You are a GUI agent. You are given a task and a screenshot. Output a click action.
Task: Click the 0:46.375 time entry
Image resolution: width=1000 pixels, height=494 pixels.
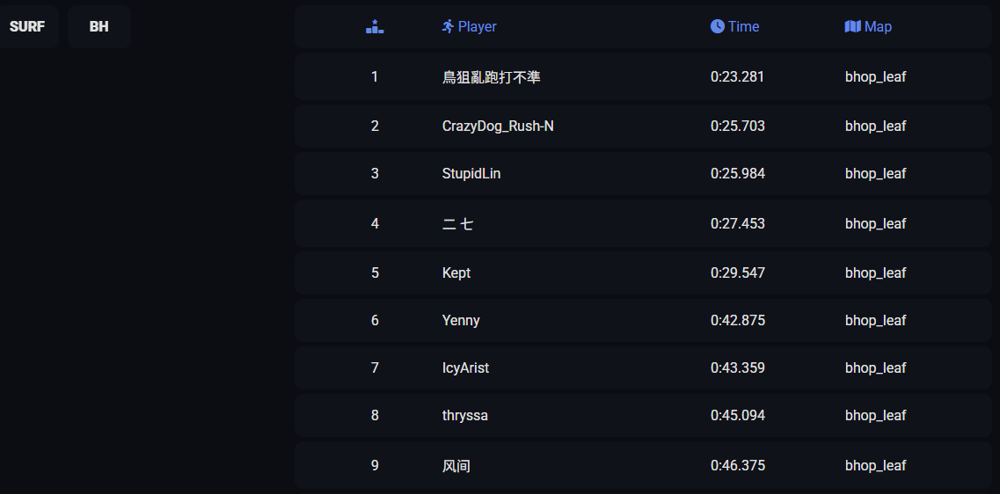click(x=738, y=466)
